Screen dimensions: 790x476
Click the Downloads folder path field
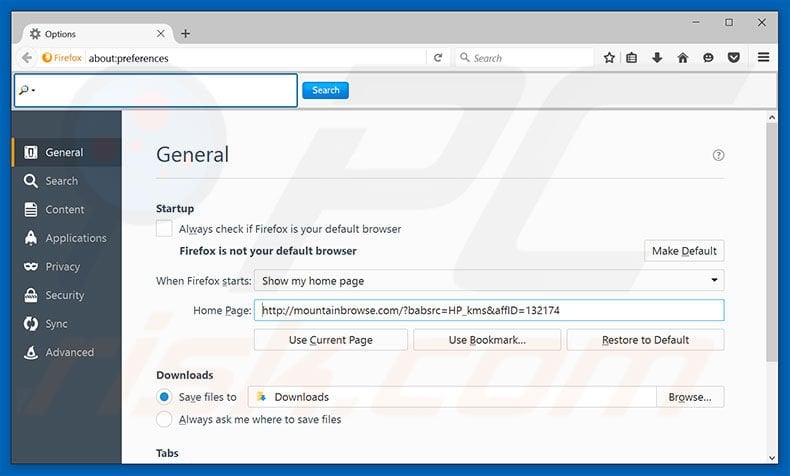[x=452, y=397]
